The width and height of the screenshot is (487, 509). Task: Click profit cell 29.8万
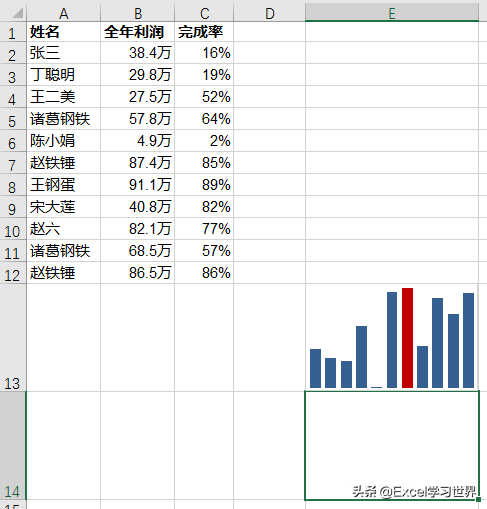point(137,75)
